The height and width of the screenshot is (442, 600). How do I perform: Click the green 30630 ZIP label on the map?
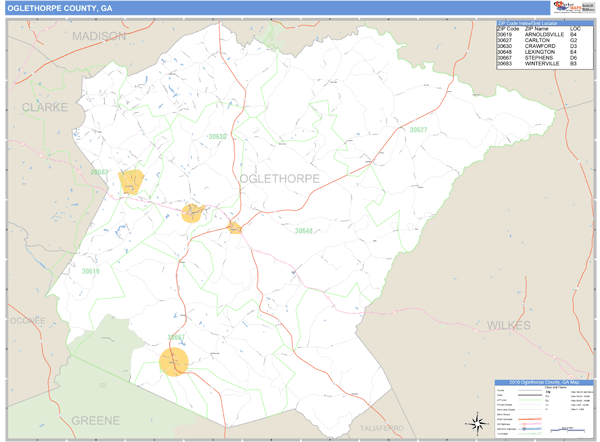[217, 137]
